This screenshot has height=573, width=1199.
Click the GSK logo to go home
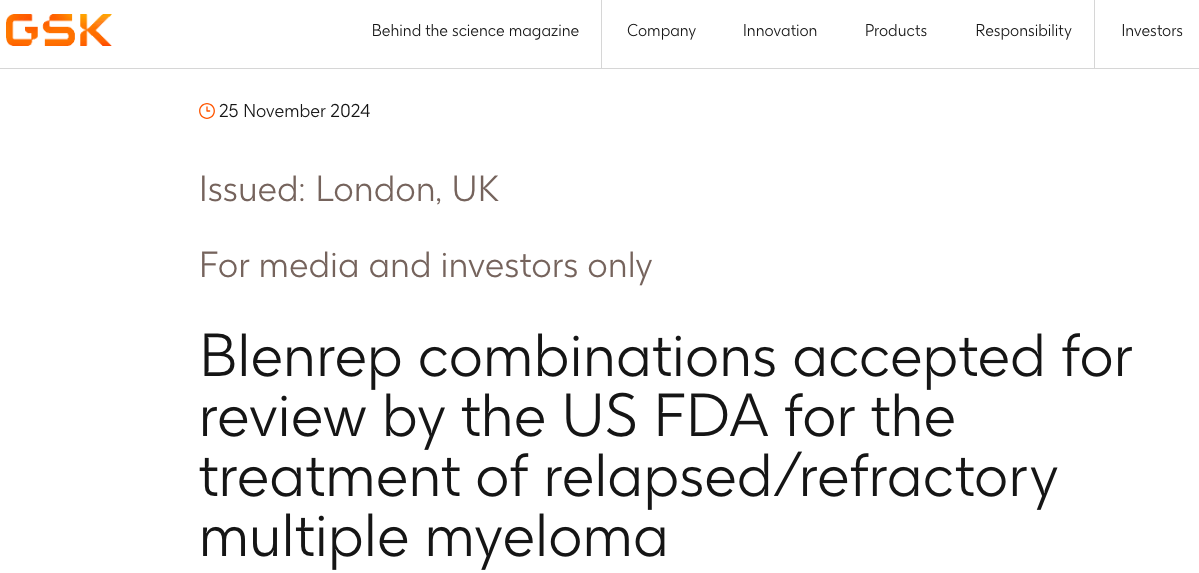58,31
